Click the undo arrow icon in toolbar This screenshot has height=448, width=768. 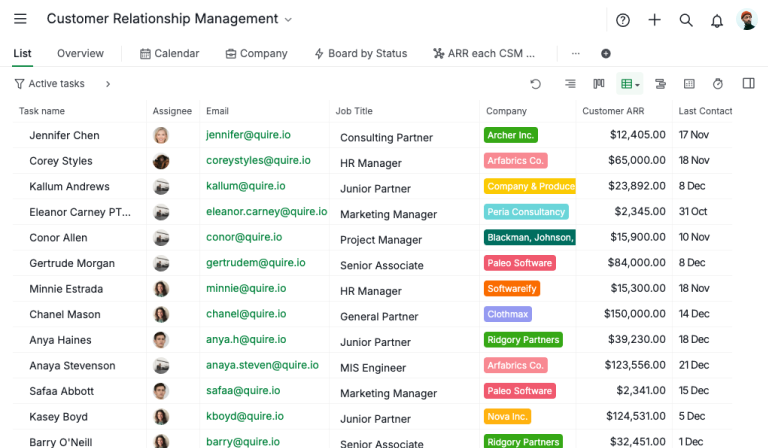pyautogui.click(x=535, y=84)
